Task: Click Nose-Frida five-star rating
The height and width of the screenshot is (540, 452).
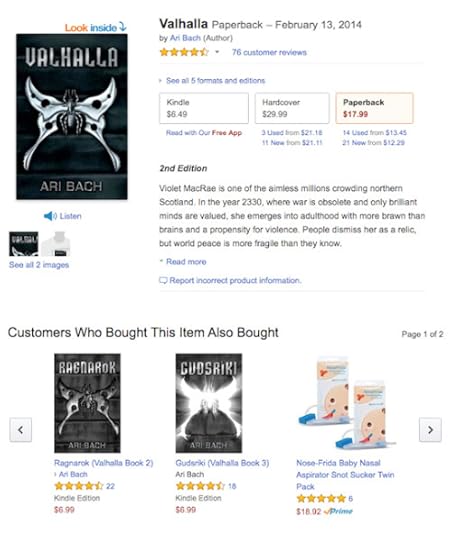Action: pyautogui.click(x=321, y=498)
